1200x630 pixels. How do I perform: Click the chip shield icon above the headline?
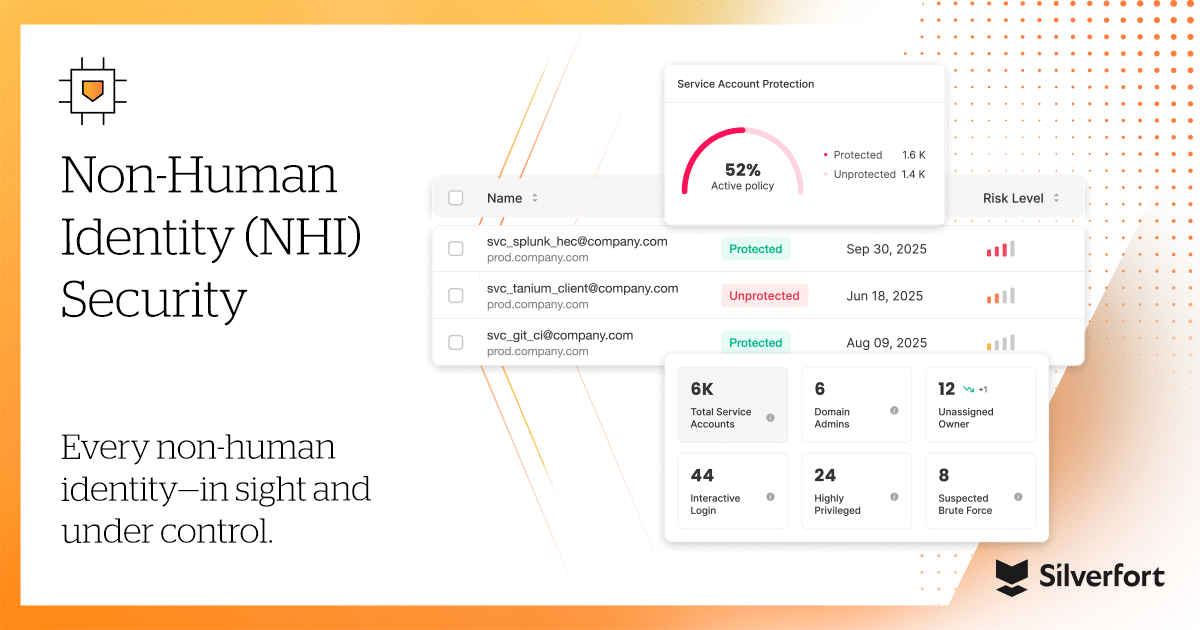[92, 91]
